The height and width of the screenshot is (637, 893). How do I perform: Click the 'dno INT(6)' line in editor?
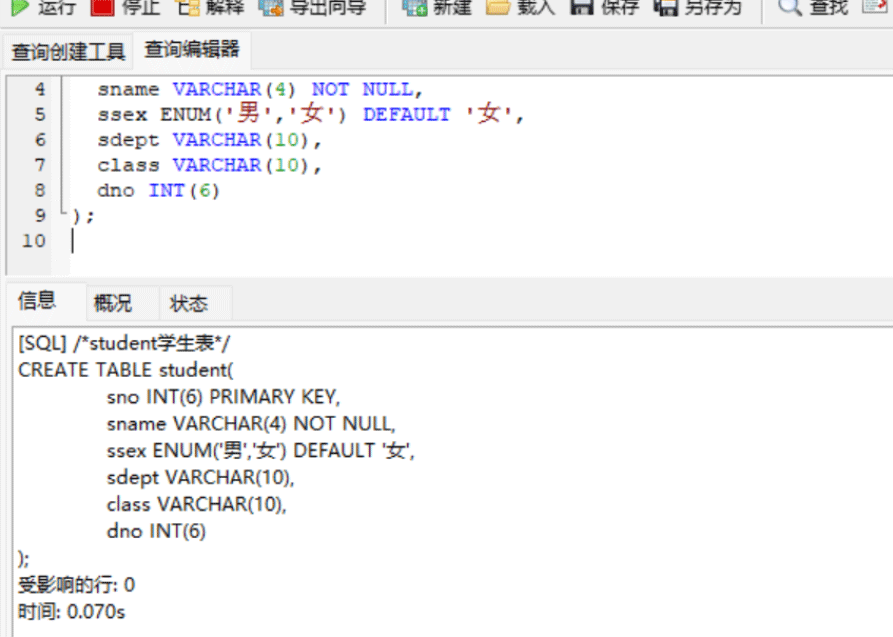(158, 190)
